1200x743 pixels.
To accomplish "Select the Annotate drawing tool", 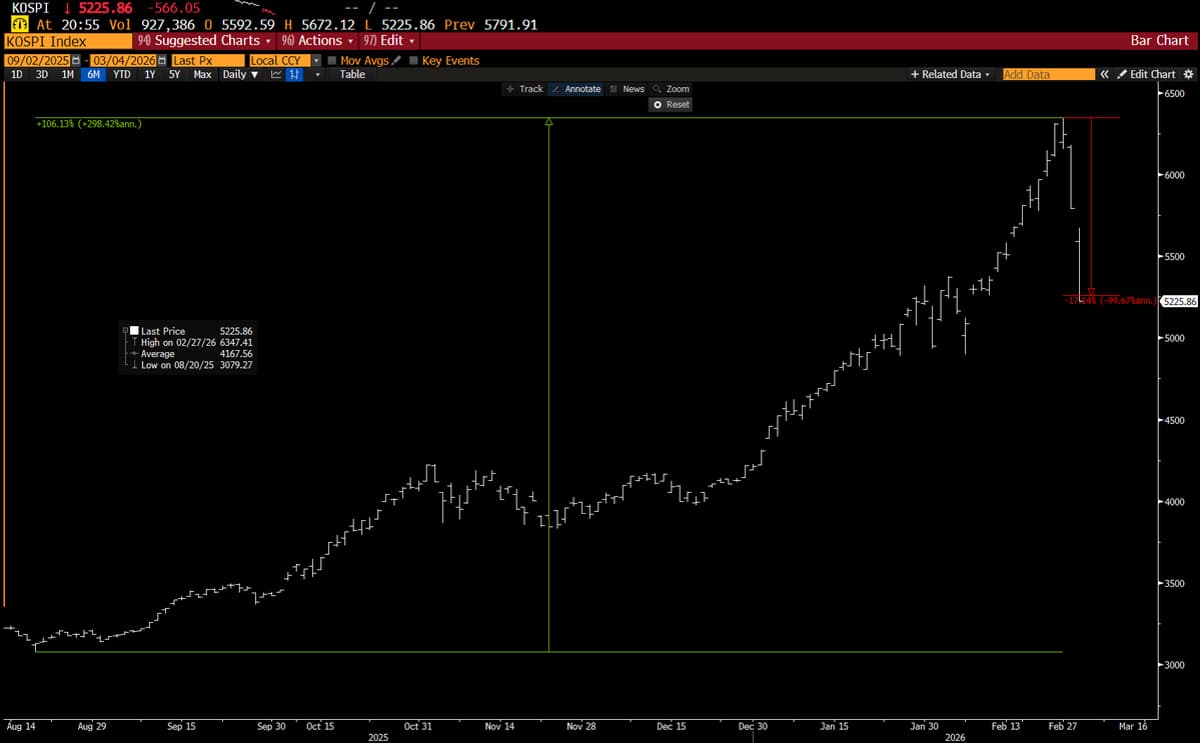I will click(576, 88).
